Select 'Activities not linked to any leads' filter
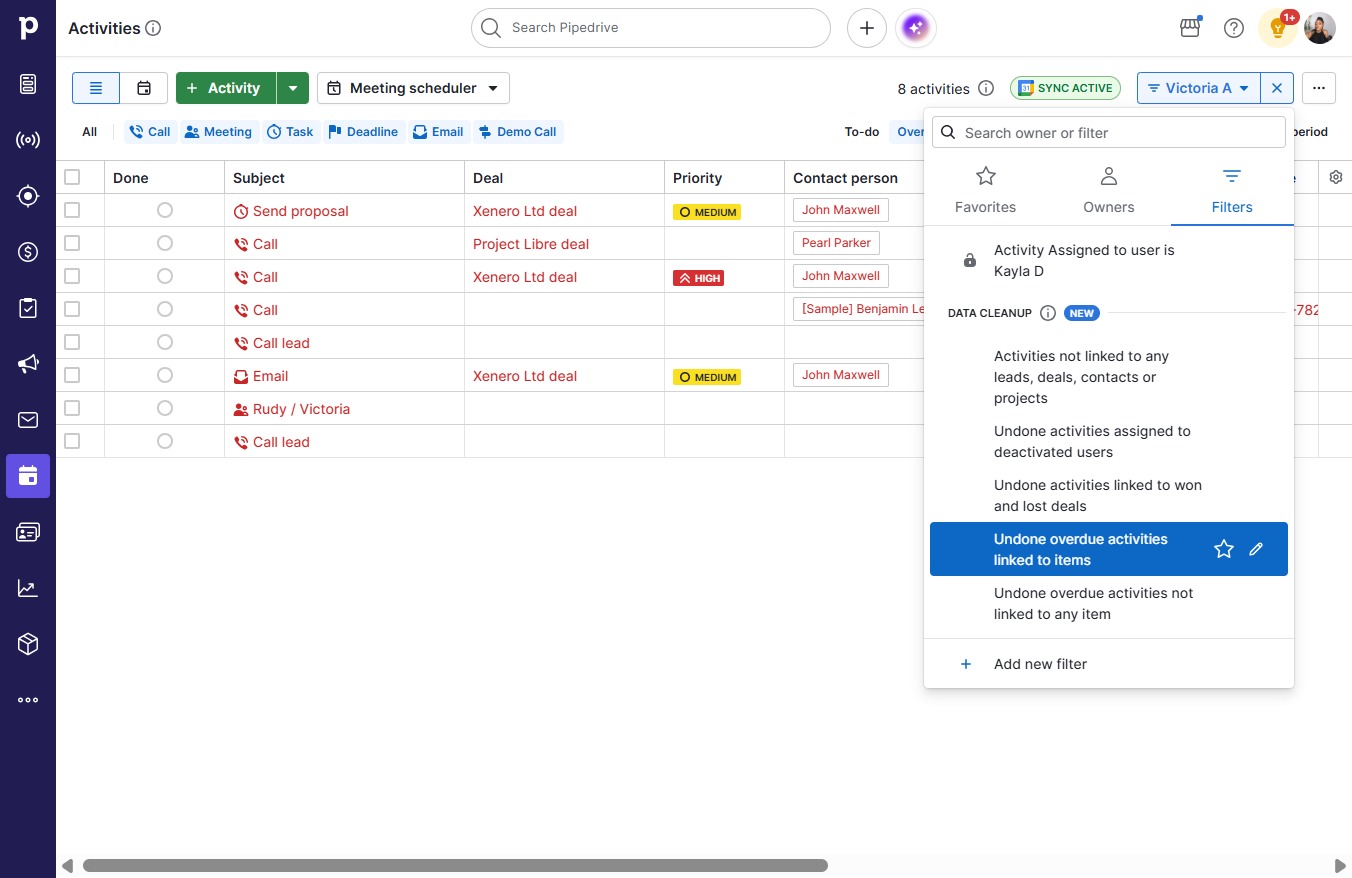The image size is (1352, 878). [x=1109, y=377]
